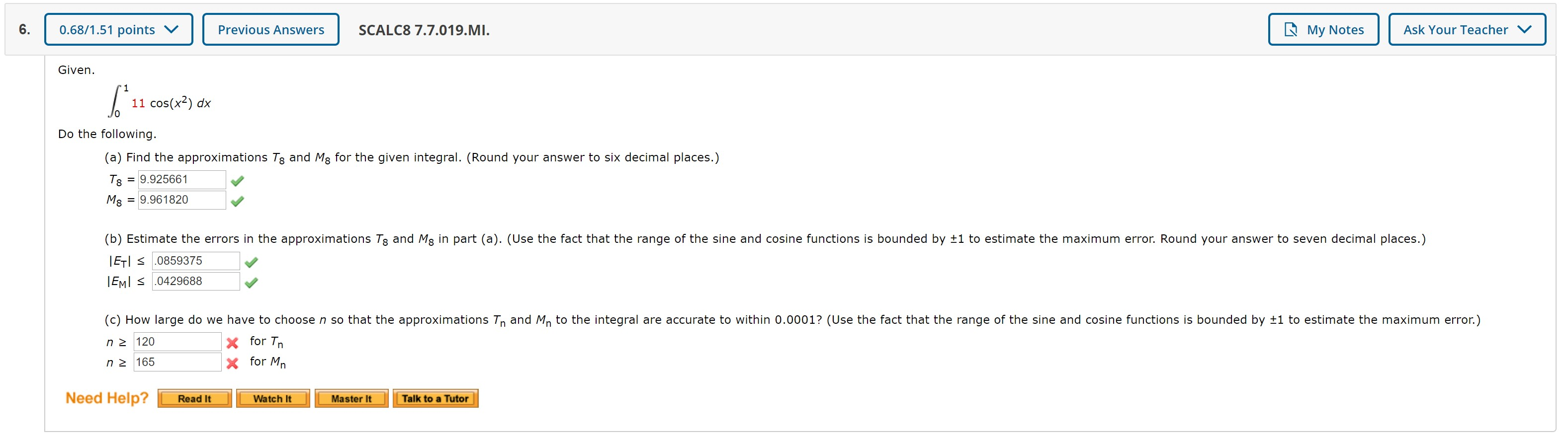The height and width of the screenshot is (437, 1568).
Task: Open the Watch It video resource
Action: 272,398
